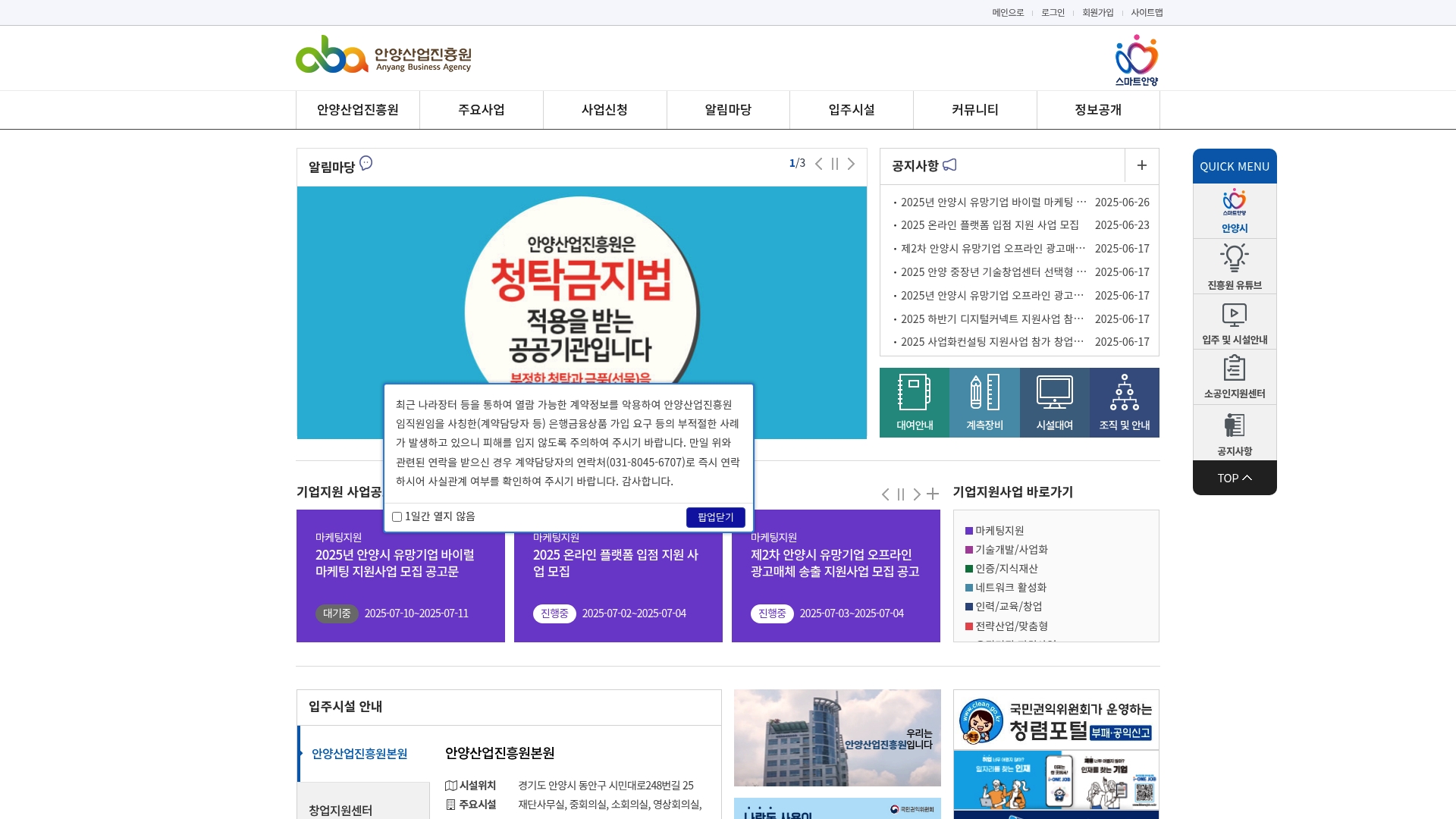Expand 공지사항 list with plus button

(1142, 165)
